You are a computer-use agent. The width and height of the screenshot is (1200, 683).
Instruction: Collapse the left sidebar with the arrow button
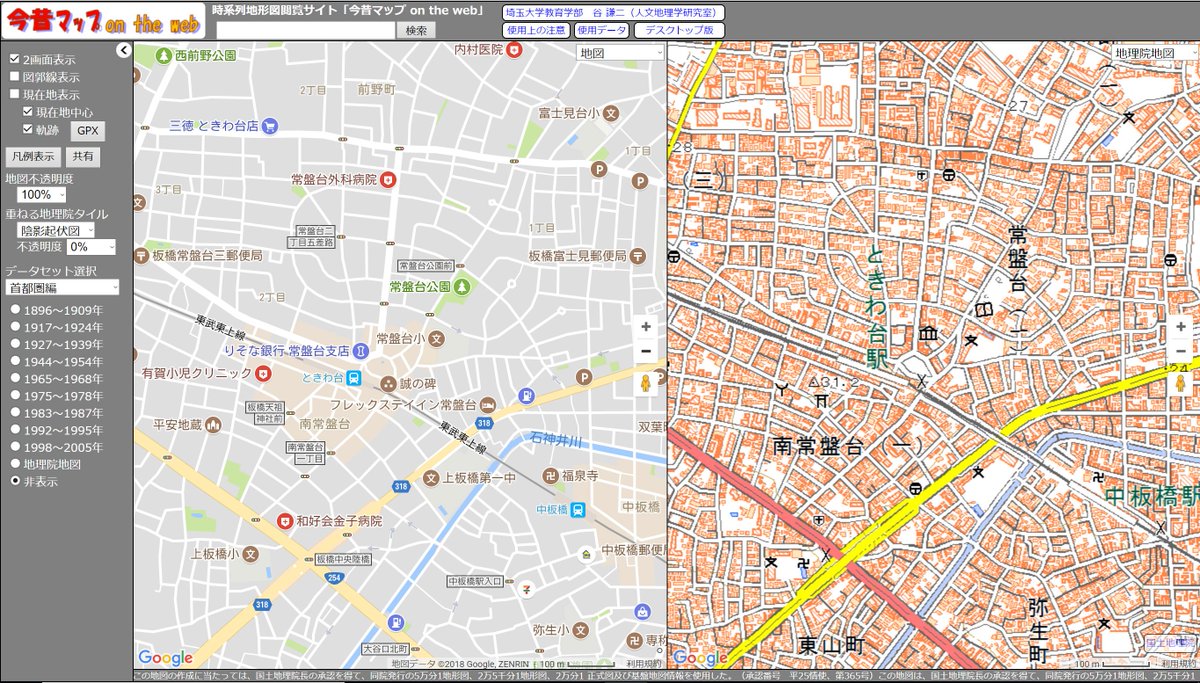(x=124, y=50)
